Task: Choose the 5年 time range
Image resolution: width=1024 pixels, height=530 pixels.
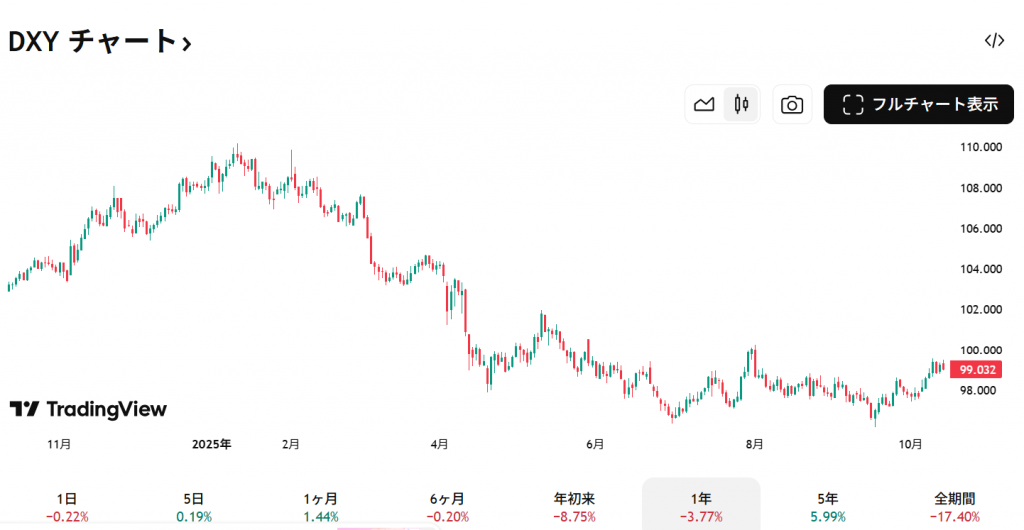Action: [827, 506]
